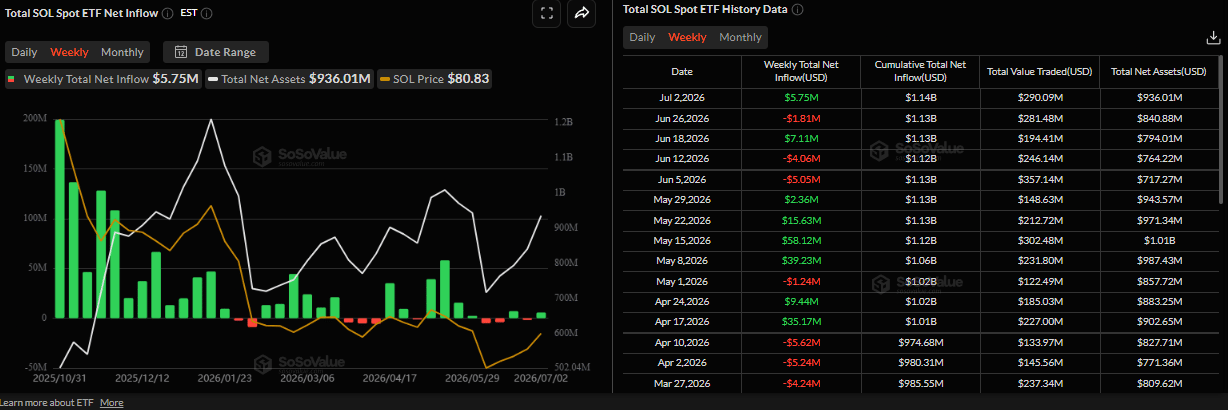Select Weekly tab in chart panel
This screenshot has height=410, width=1228.
click(69, 52)
